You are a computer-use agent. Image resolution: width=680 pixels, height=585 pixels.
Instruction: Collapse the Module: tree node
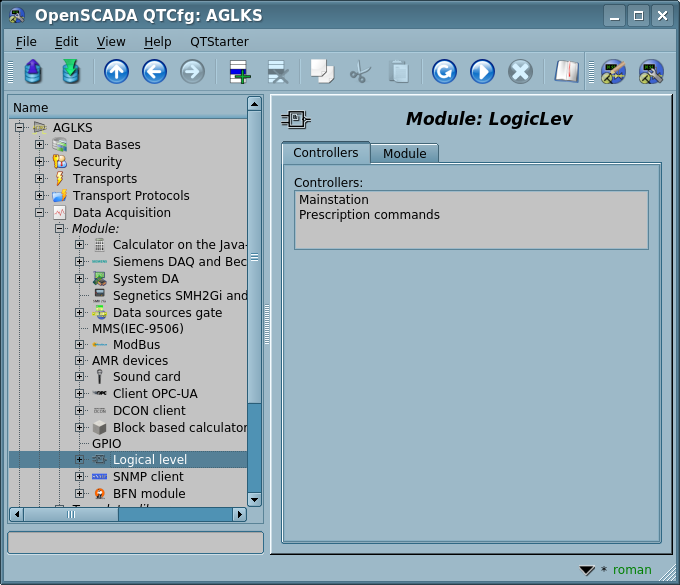point(59,229)
